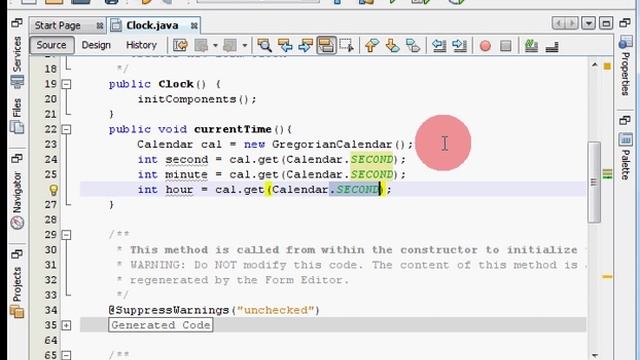The height and width of the screenshot is (360, 640).
Task: Close the Clock.java tab
Action: tap(194, 26)
